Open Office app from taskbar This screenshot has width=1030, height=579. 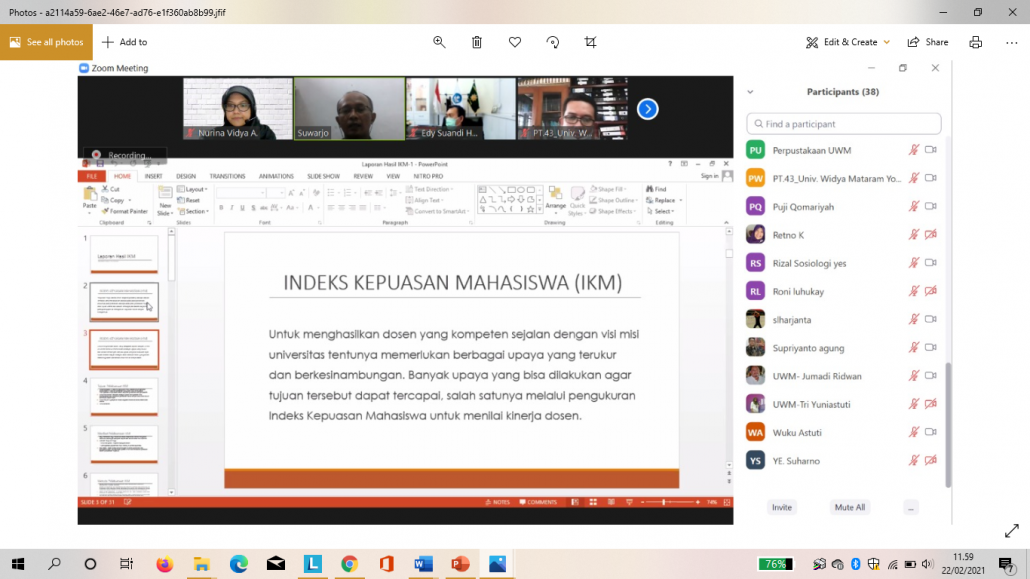[x=386, y=564]
